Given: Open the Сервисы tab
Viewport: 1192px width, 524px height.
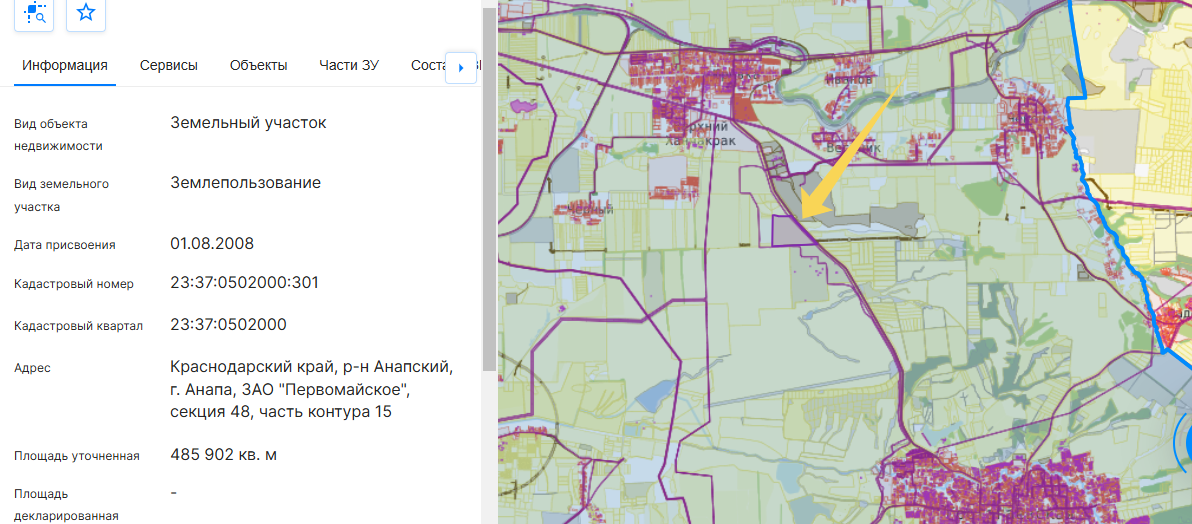Looking at the screenshot, I should 169,66.
